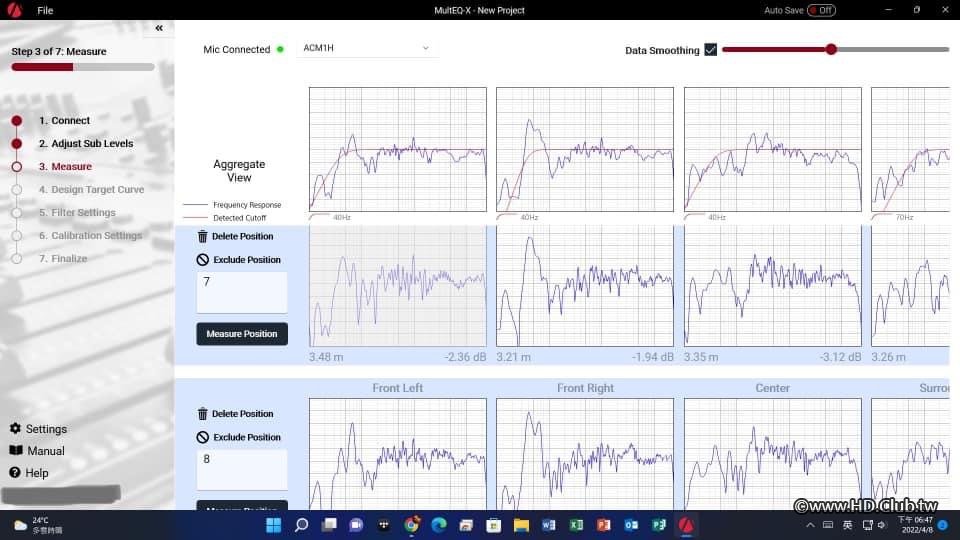Screen dimensions: 960x540
Task: Open Microsoft Edge from taskbar
Action: 439,525
